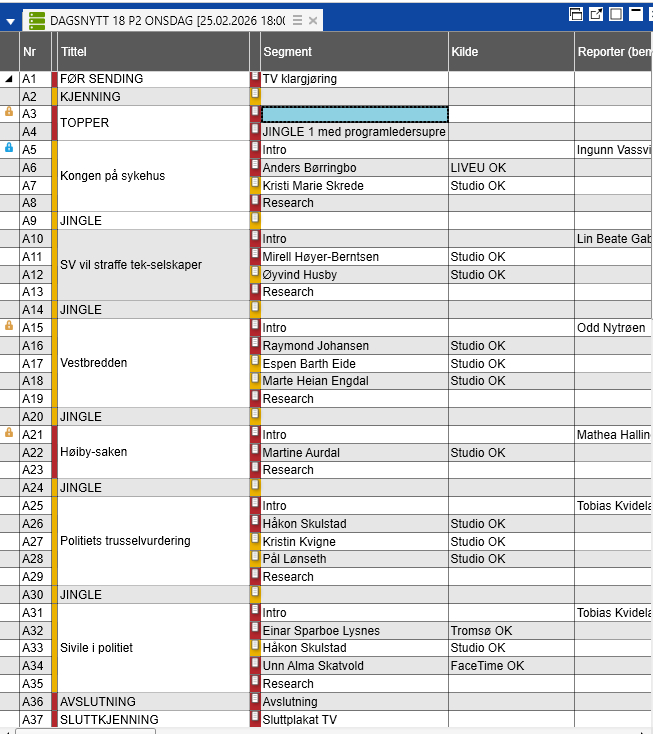Select the Vestbredden story title cell
Screen dimensions: 653x734
click(x=150, y=363)
